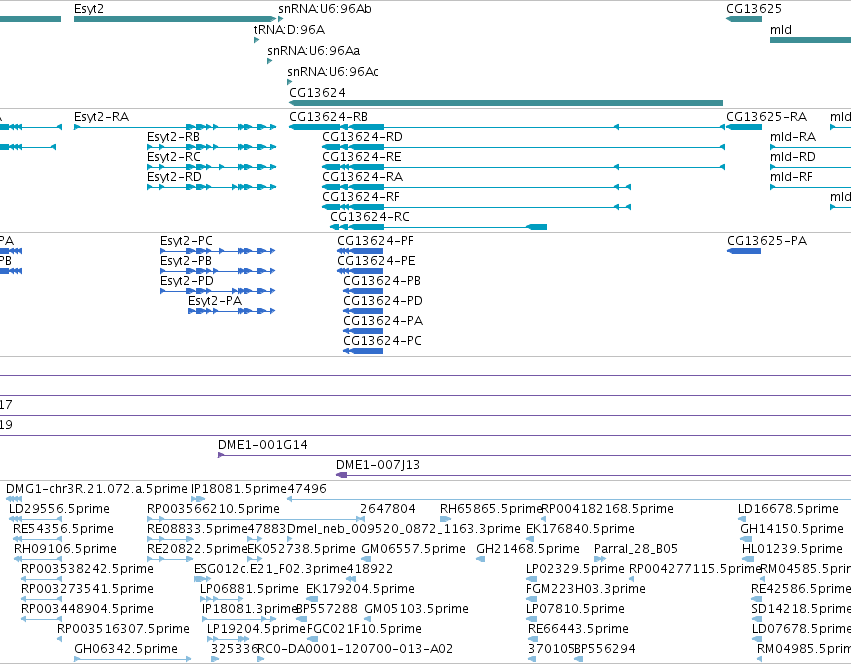Select transcript mld-RD

click(x=792, y=157)
